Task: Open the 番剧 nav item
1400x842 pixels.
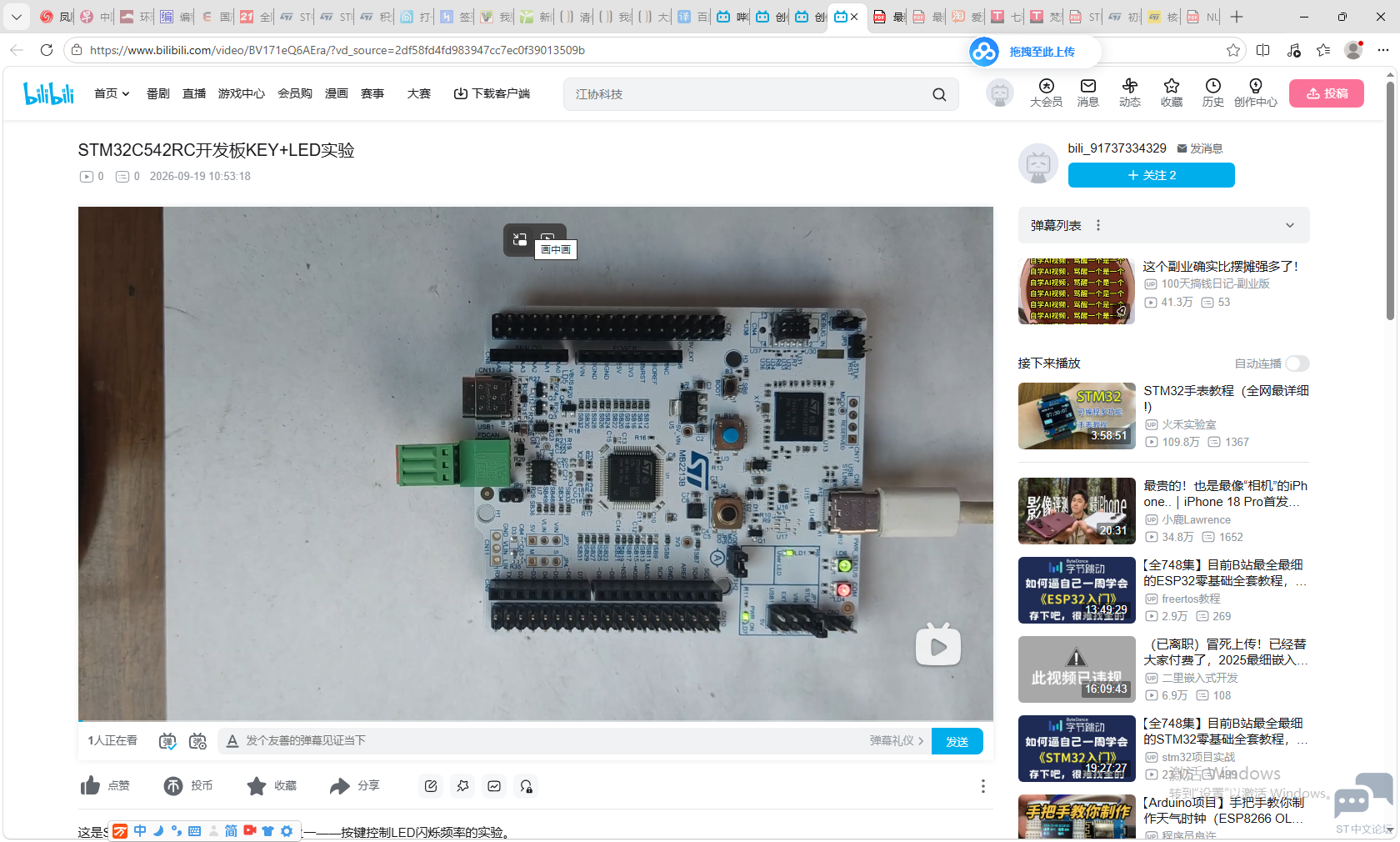Action: point(158,93)
